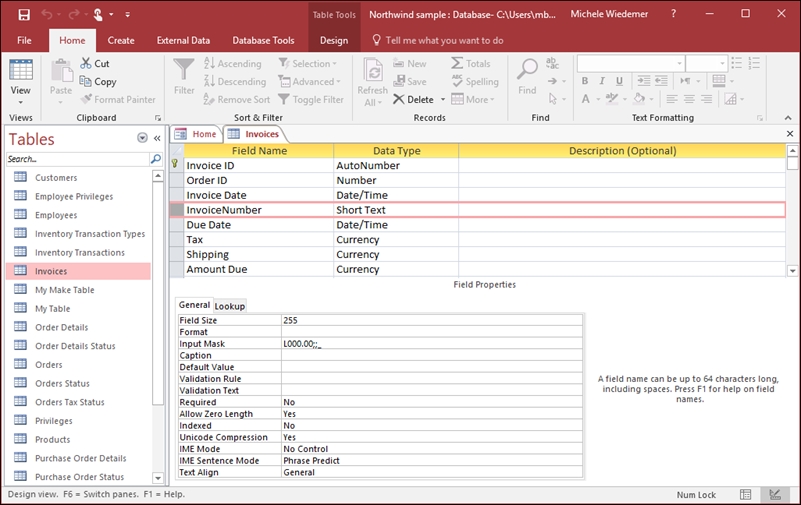
Task: Click the text highlight color button
Action: pyautogui.click(x=612, y=99)
